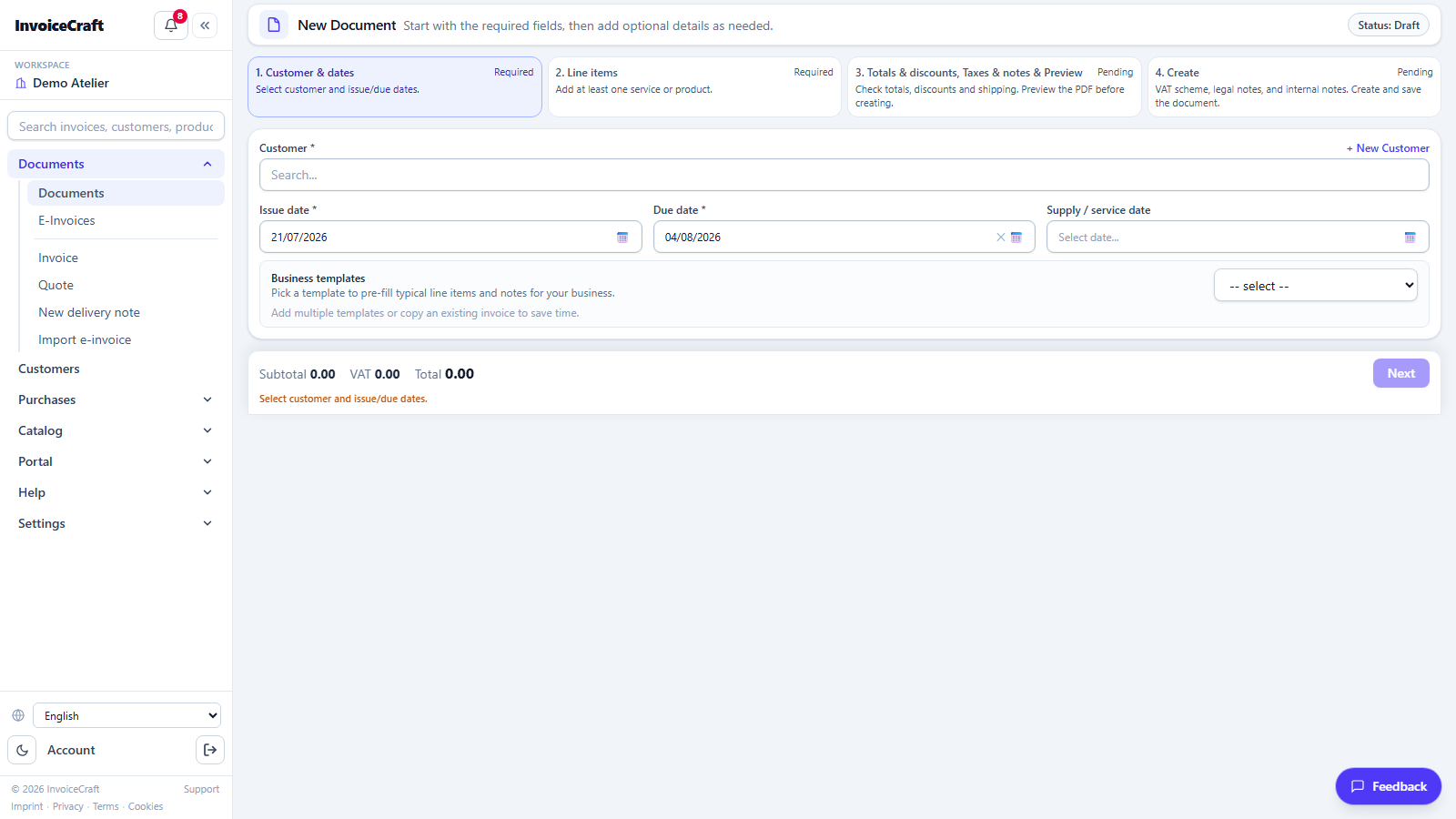Viewport: 1456px width, 819px height.
Task: Focus the Customer search field
Action: tap(844, 175)
